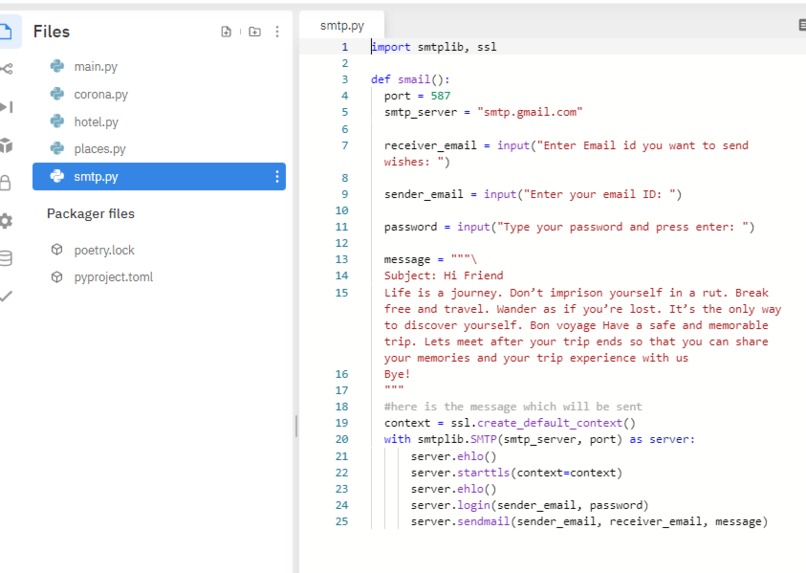Screen dimensions: 806x573
Task: Select the smtp.py editor tab
Action: pyautogui.click(x=342, y=25)
